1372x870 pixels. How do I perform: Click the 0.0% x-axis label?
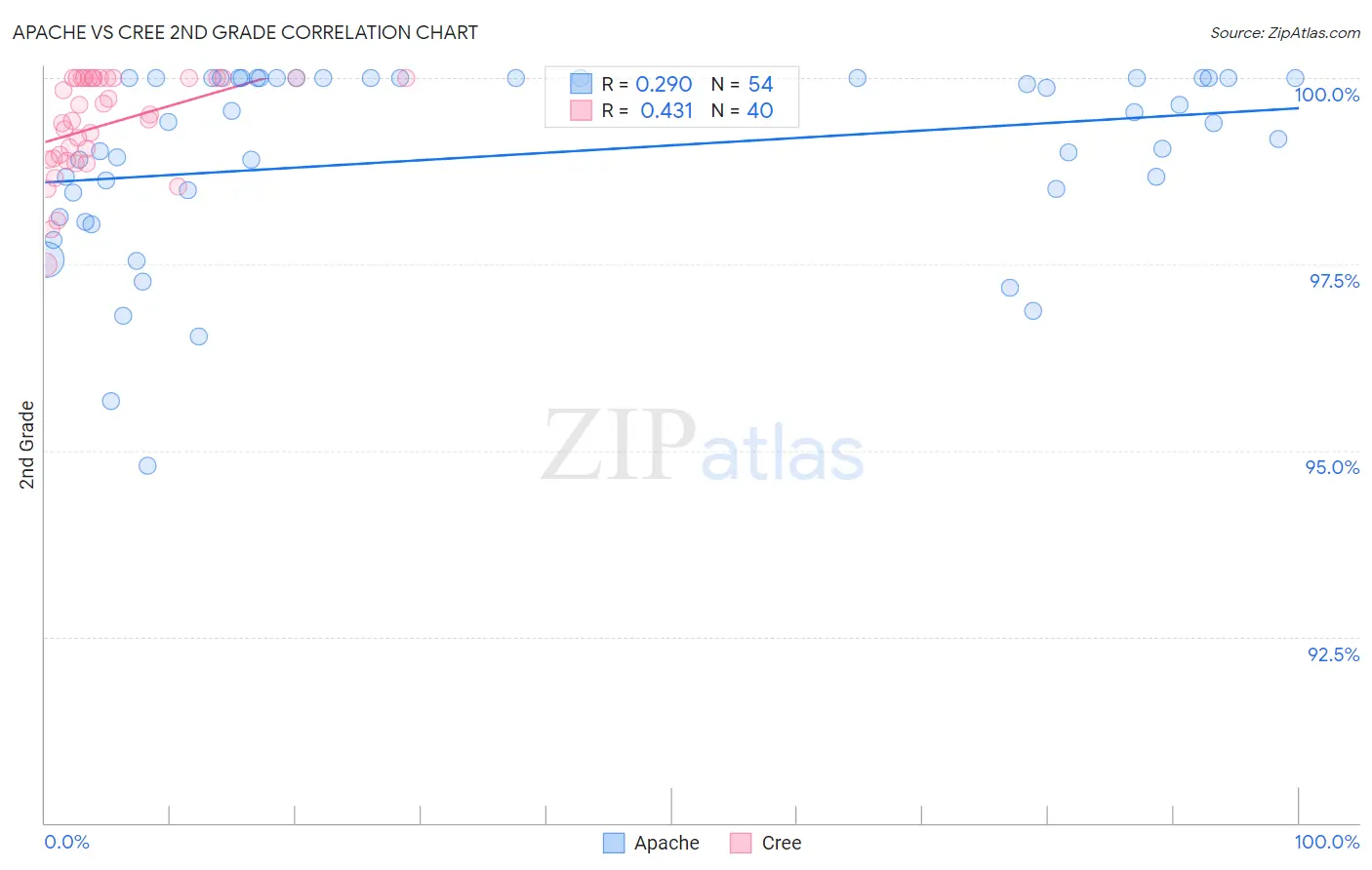pyautogui.click(x=67, y=842)
